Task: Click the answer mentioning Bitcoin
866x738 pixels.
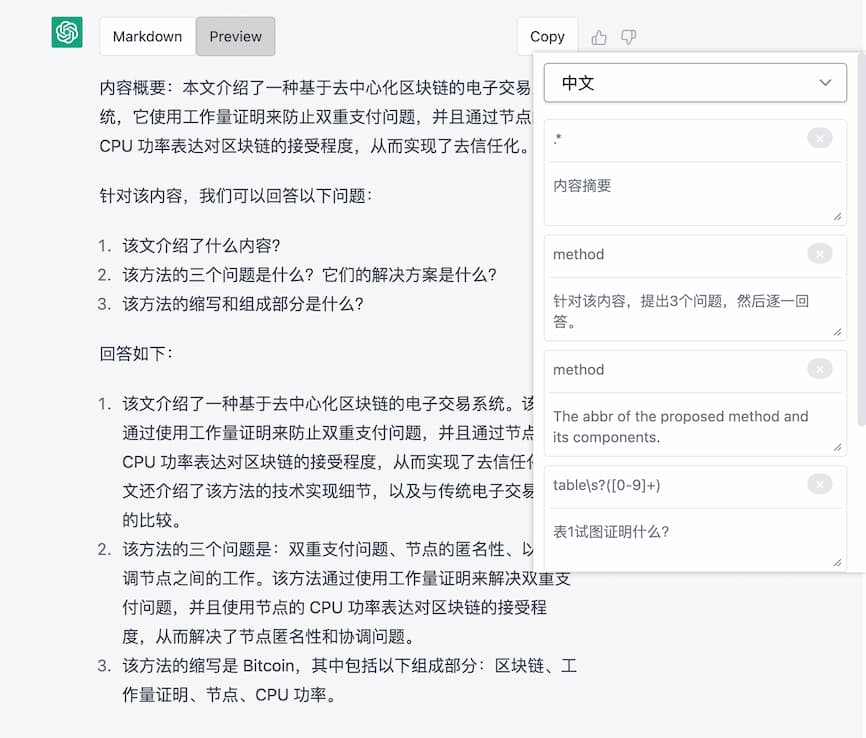Action: [x=350, y=680]
